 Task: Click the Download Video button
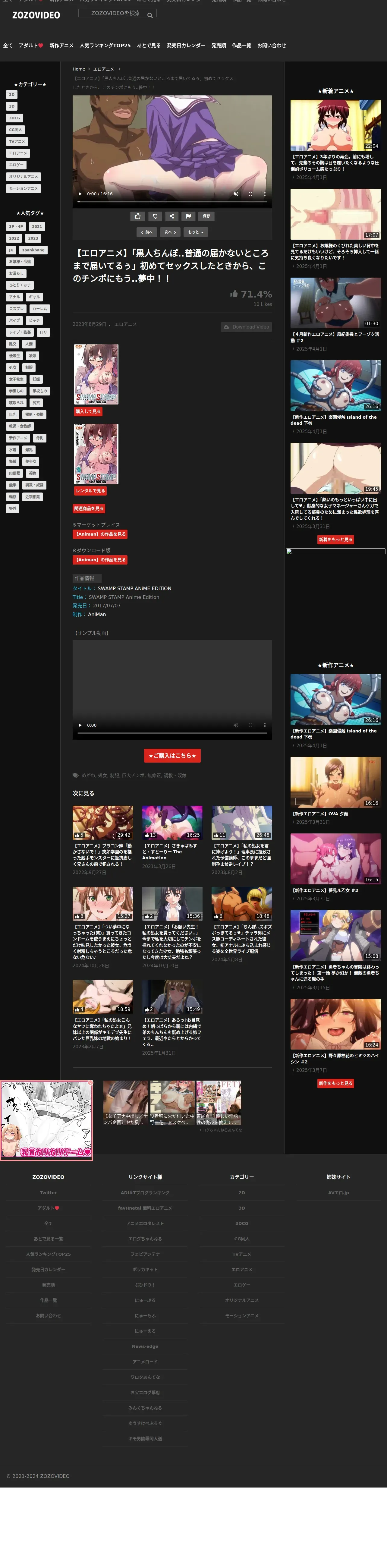tap(247, 327)
